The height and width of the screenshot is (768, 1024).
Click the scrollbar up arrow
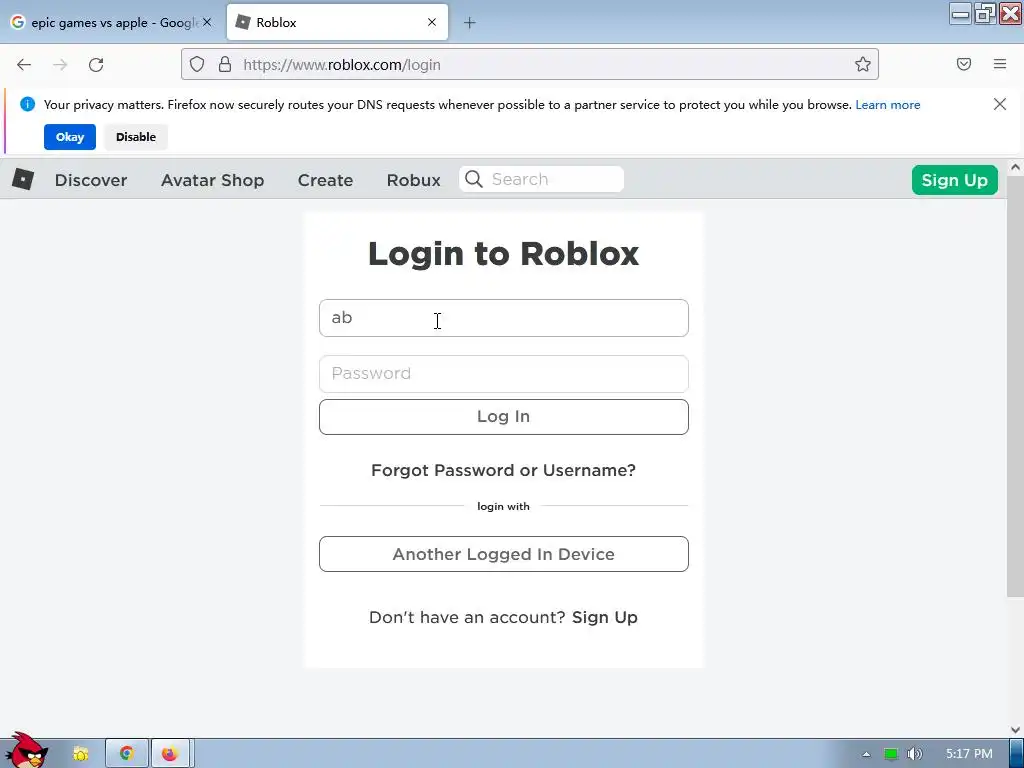click(x=1015, y=167)
